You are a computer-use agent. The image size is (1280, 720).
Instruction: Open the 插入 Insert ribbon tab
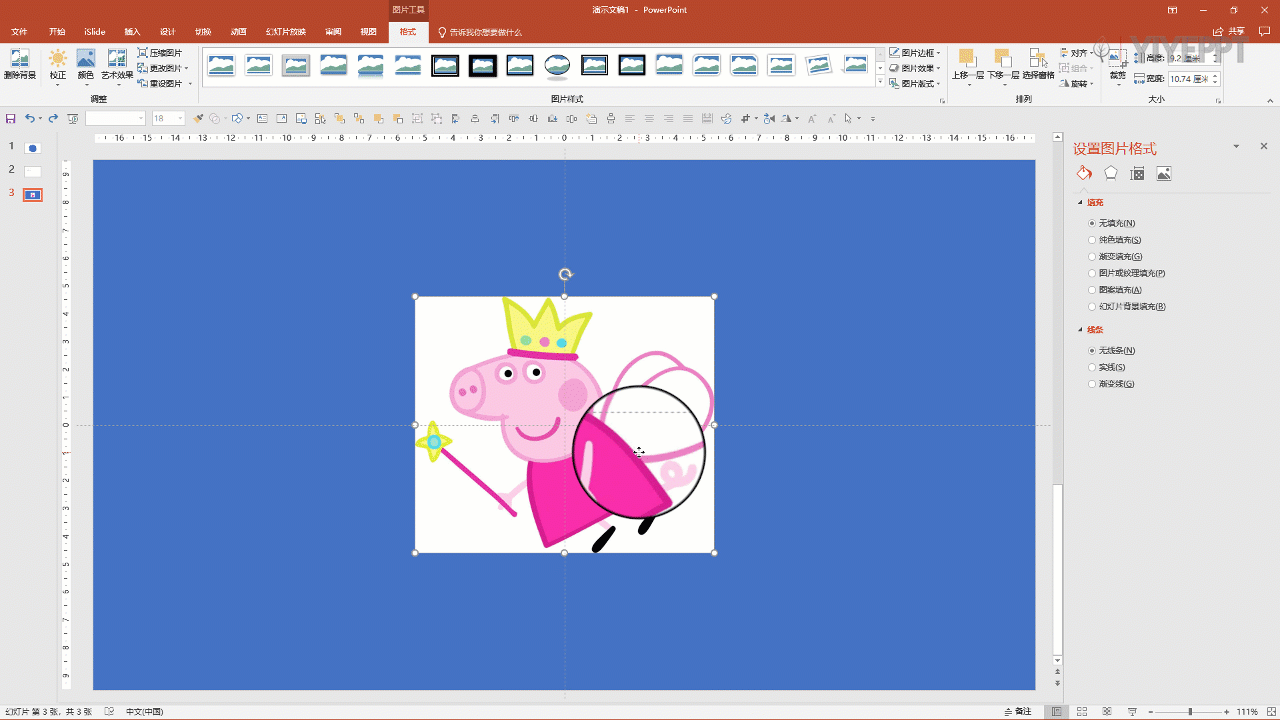(132, 32)
